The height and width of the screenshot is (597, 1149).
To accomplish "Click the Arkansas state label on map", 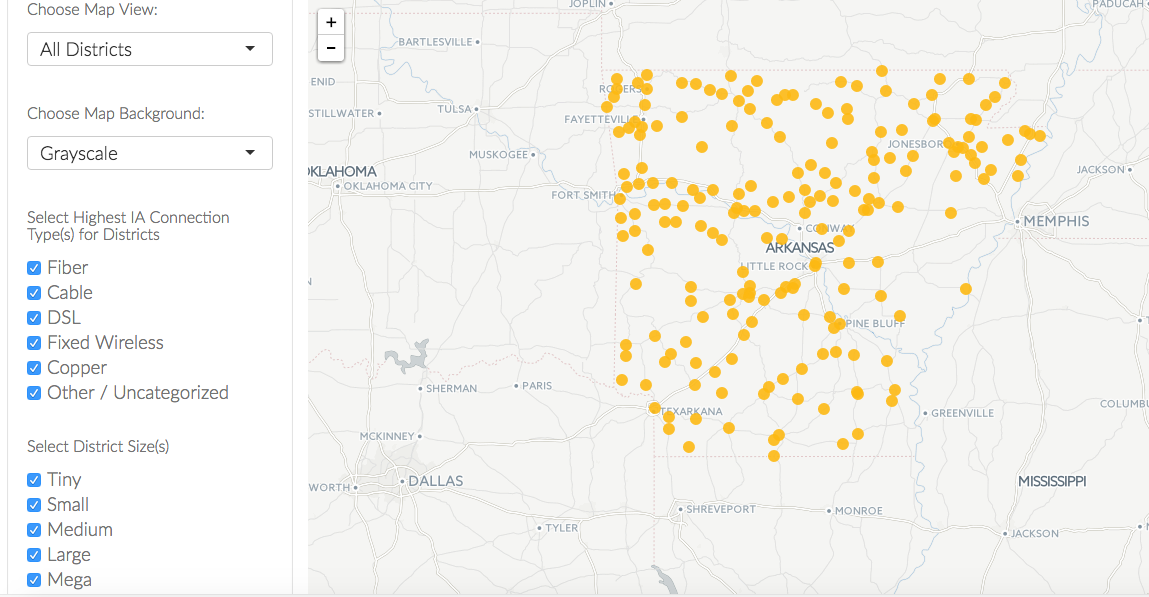I will [799, 248].
